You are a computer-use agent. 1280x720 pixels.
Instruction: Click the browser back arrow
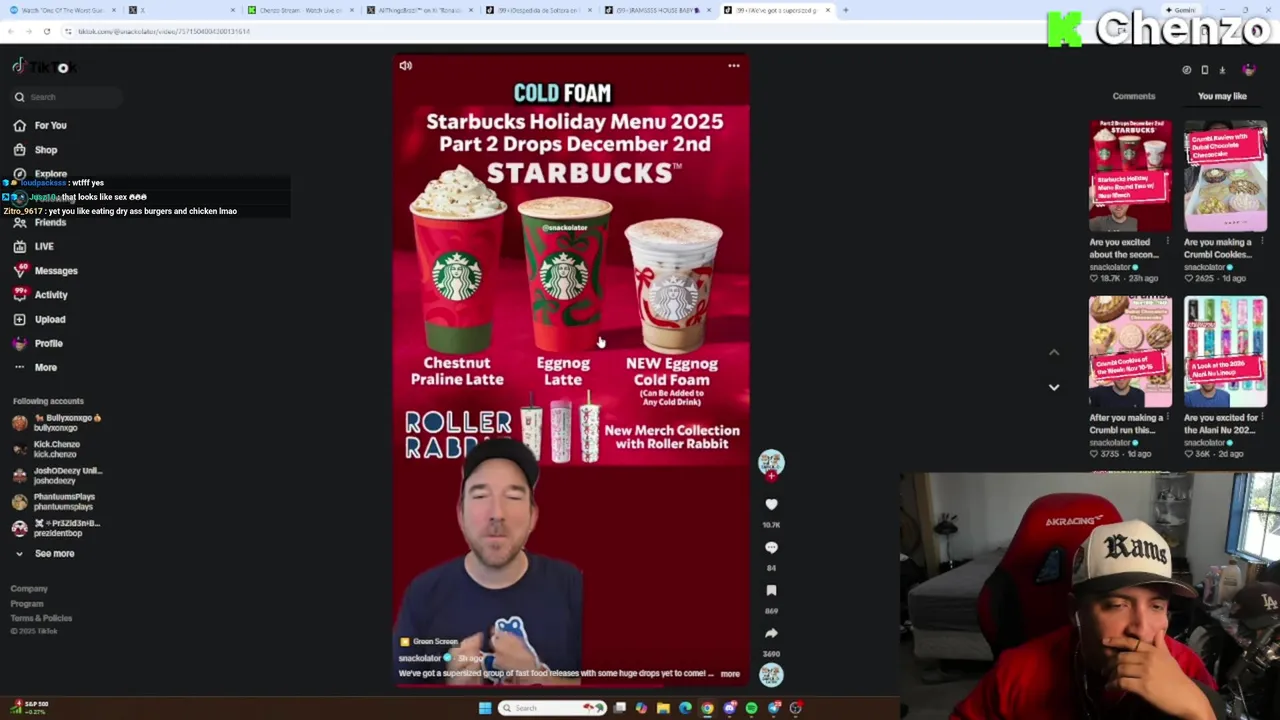10,31
